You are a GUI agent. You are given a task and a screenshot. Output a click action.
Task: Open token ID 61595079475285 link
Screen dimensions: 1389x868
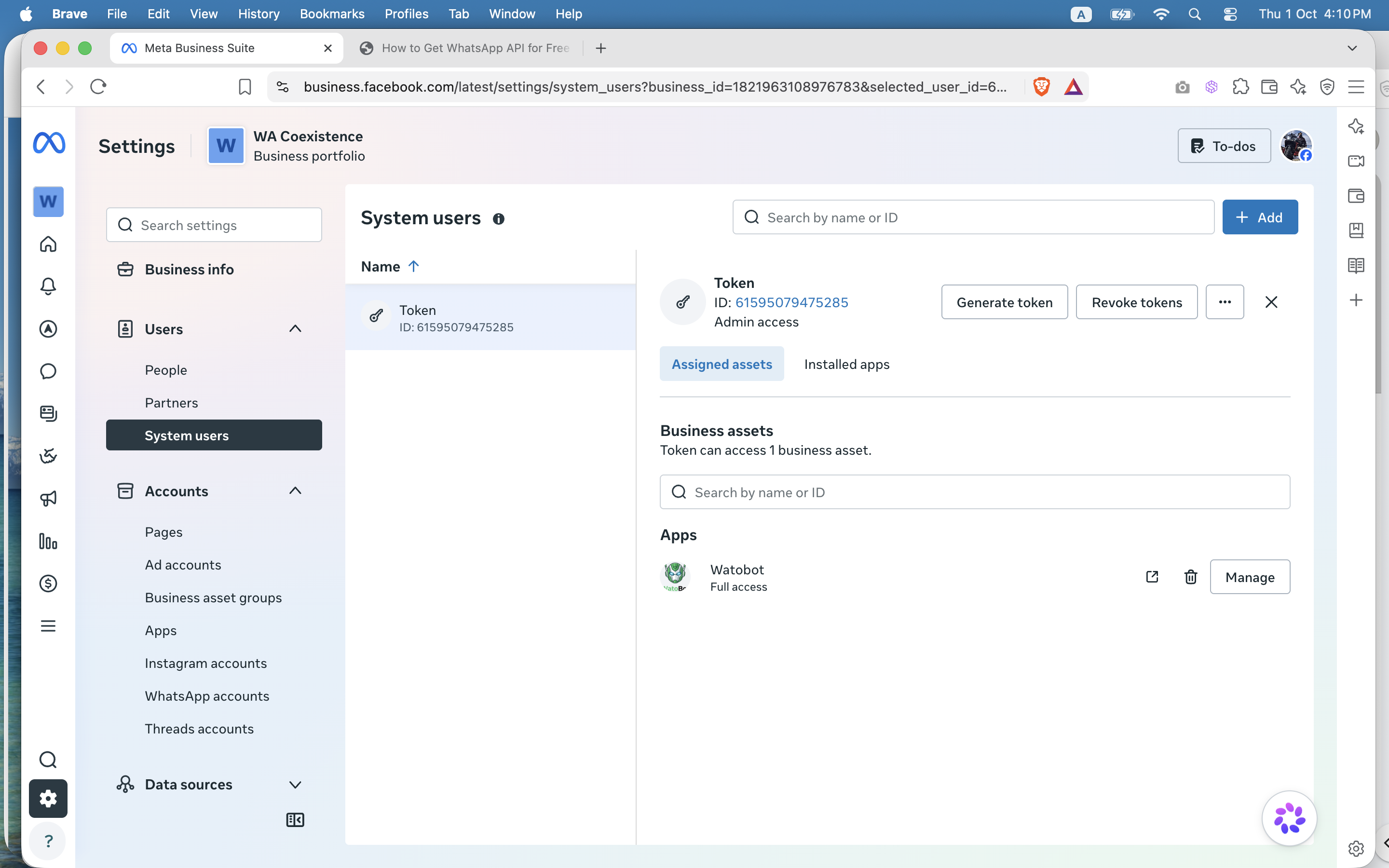point(791,302)
